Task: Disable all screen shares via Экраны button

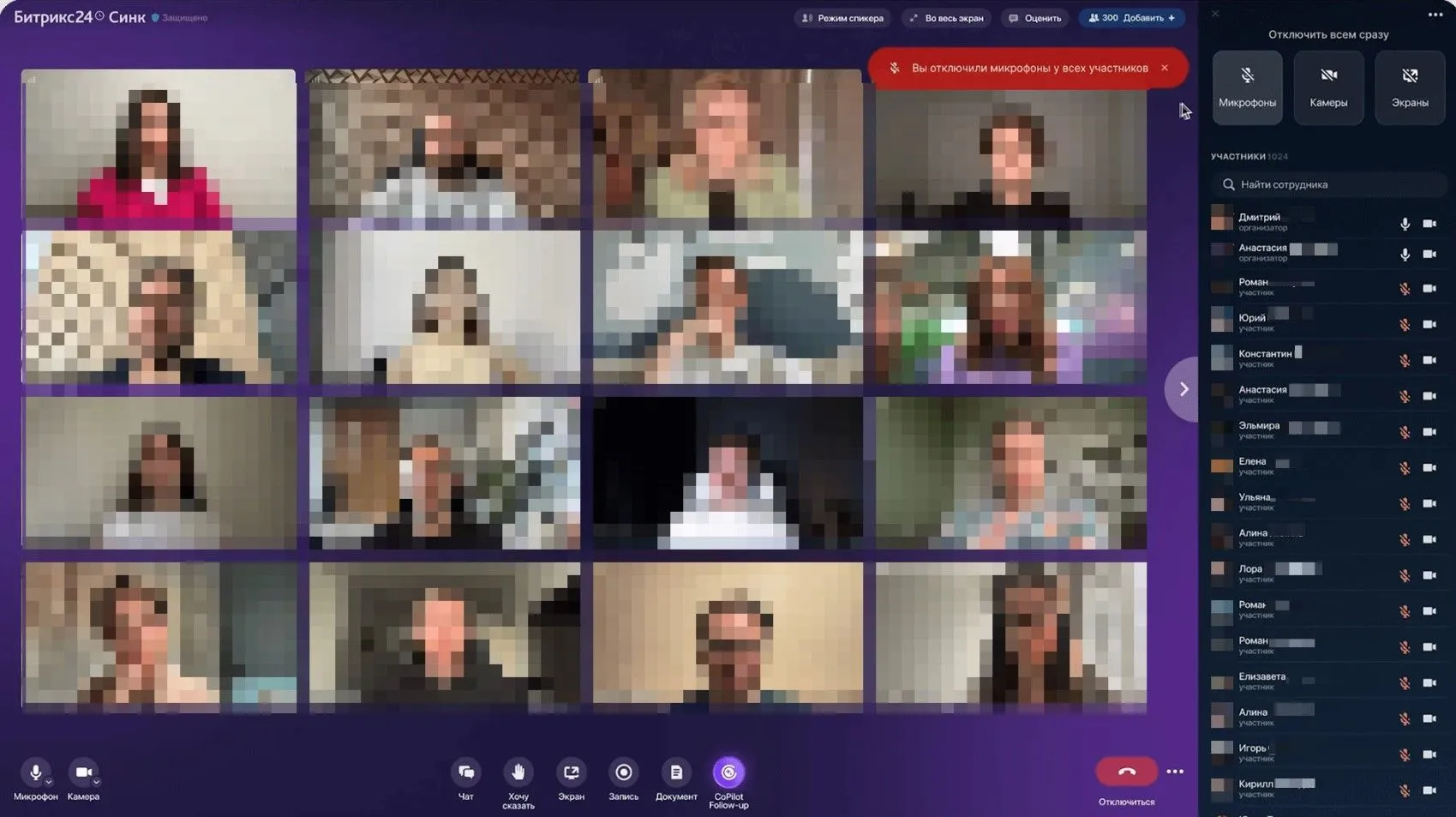Action: pos(1409,87)
